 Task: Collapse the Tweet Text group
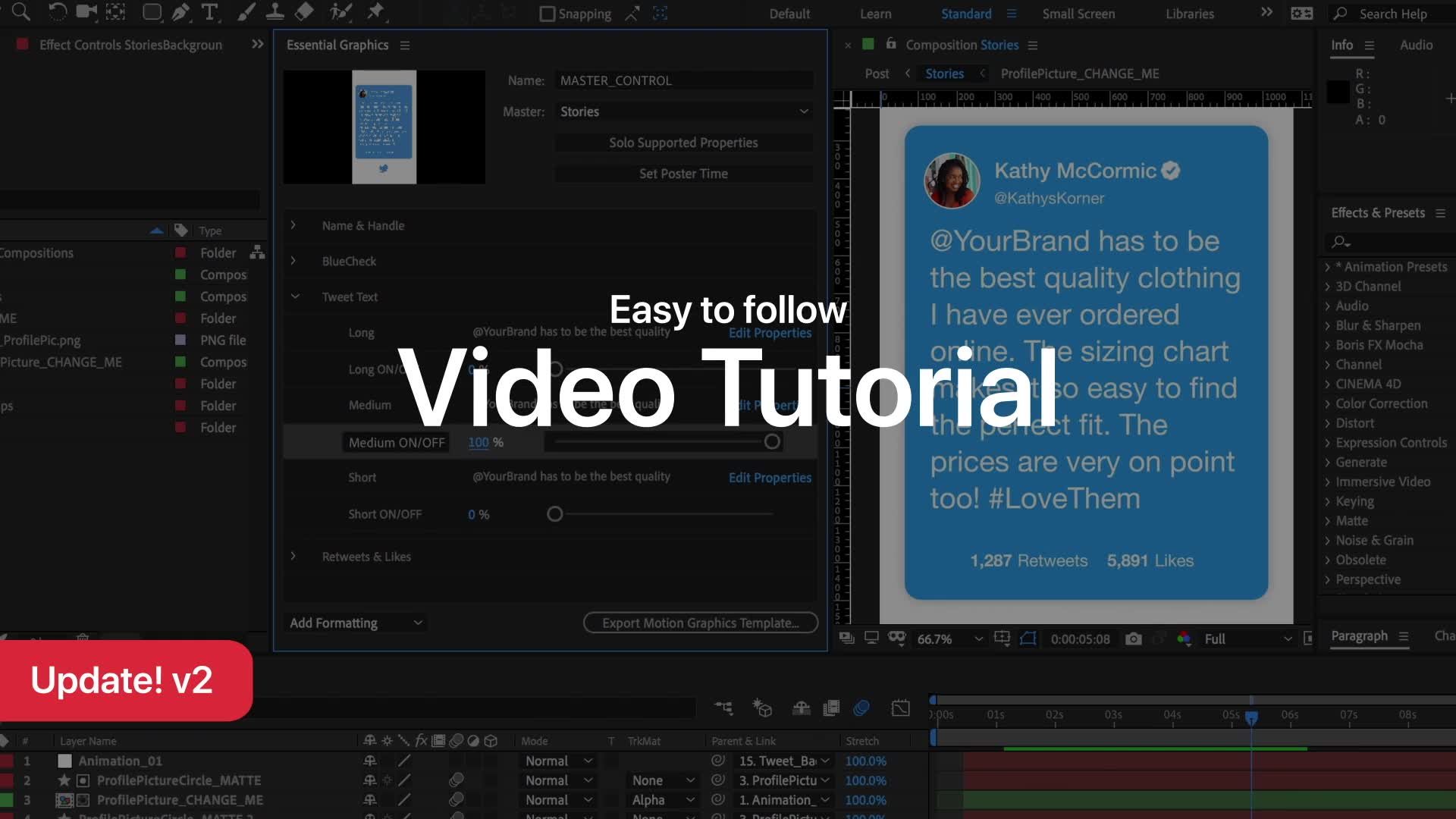click(295, 297)
